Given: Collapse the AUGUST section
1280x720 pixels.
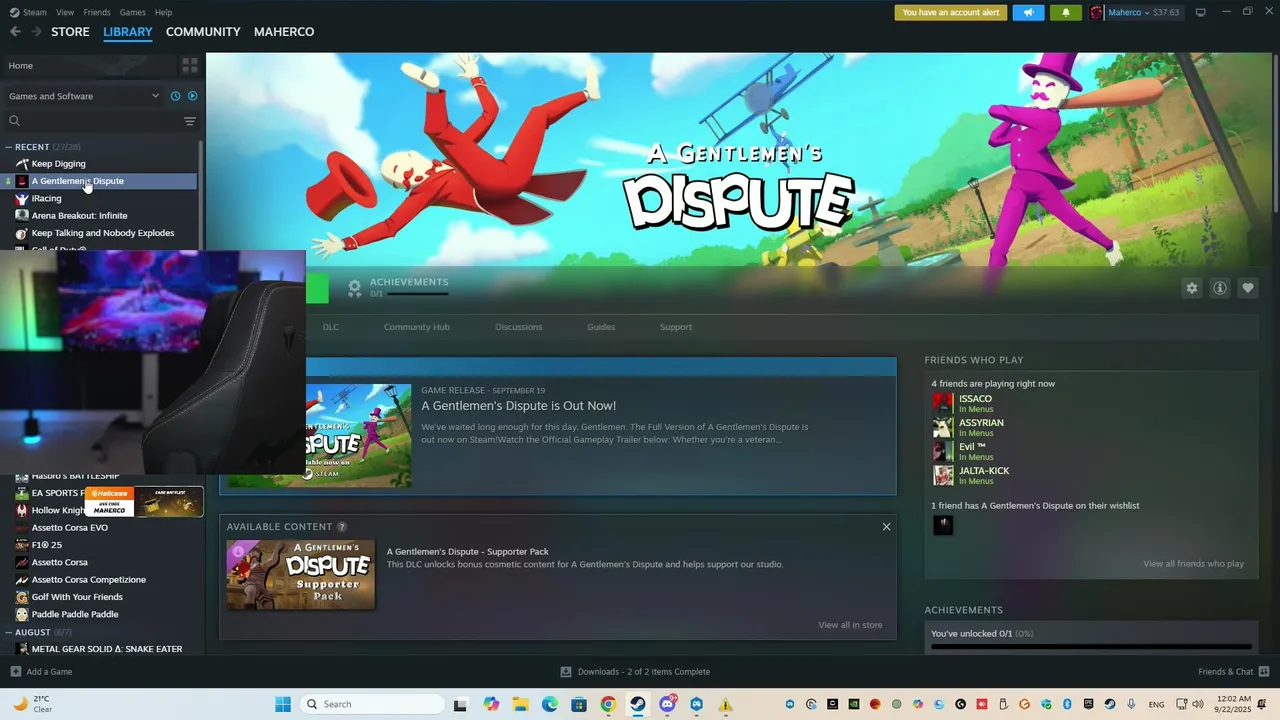Looking at the screenshot, I should click(8, 632).
